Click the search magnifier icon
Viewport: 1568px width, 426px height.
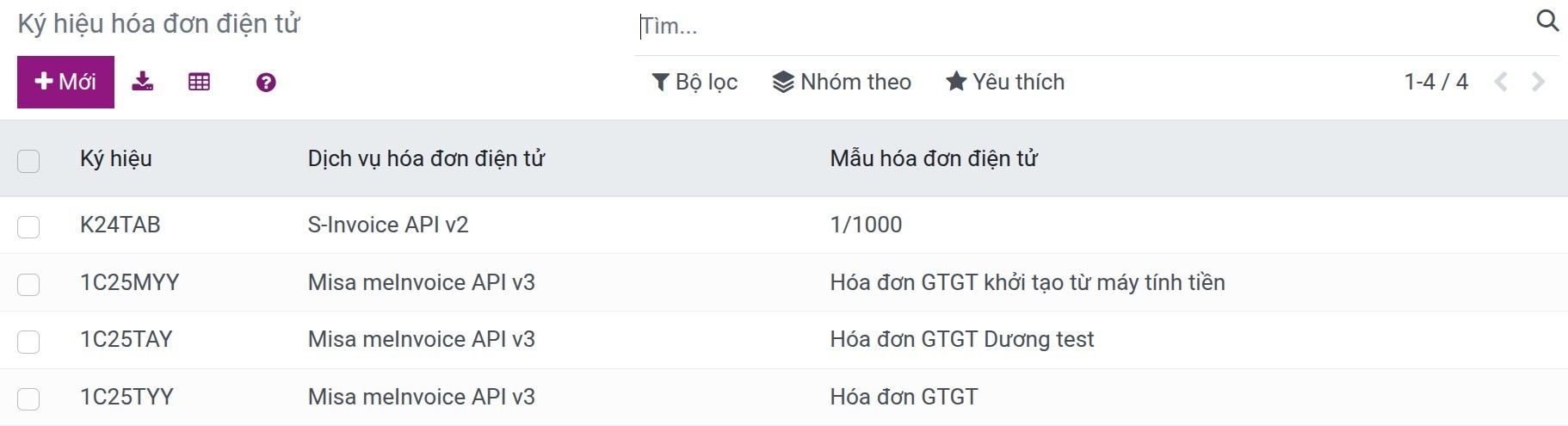(x=1547, y=21)
